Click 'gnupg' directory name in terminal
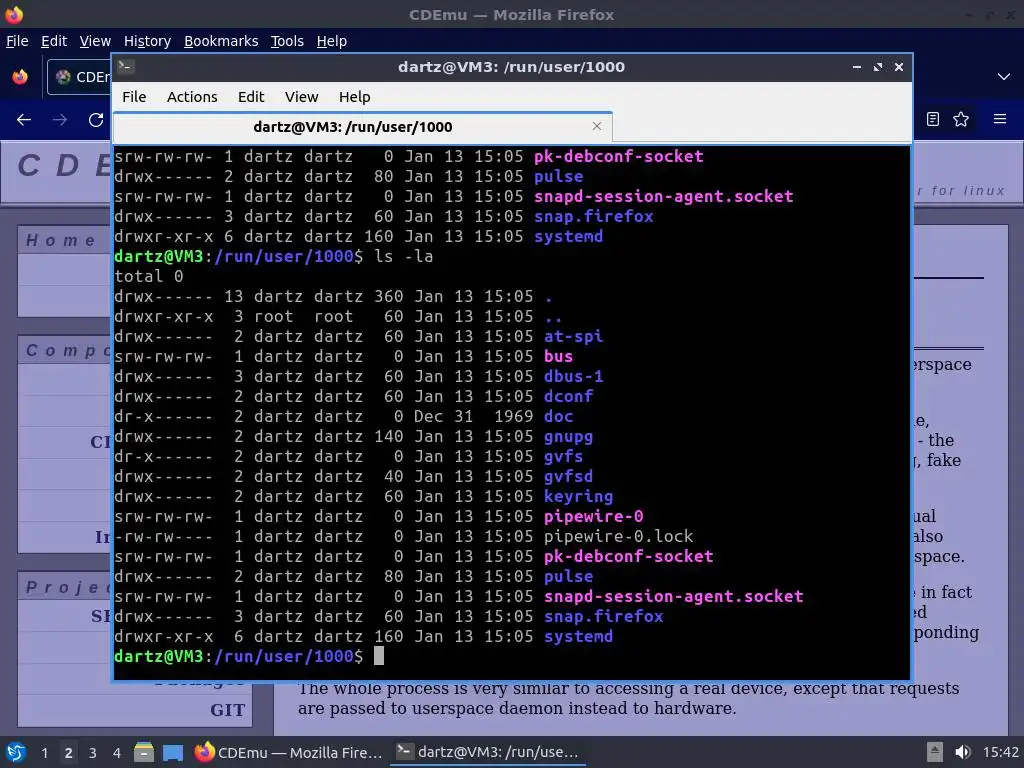Screen dimensions: 1024x768 coord(568,436)
